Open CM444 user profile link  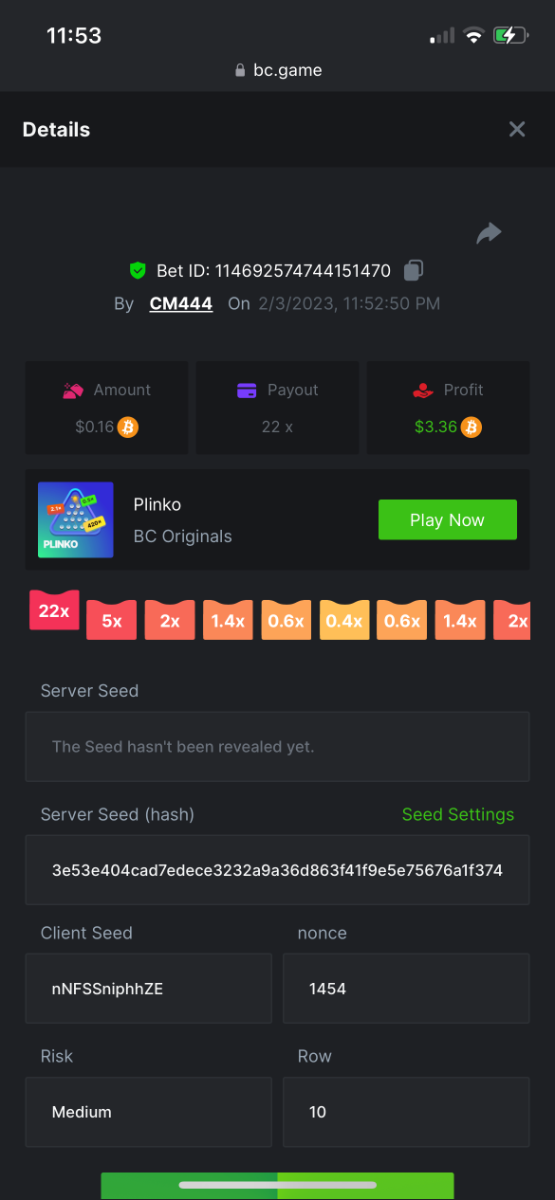(x=181, y=303)
